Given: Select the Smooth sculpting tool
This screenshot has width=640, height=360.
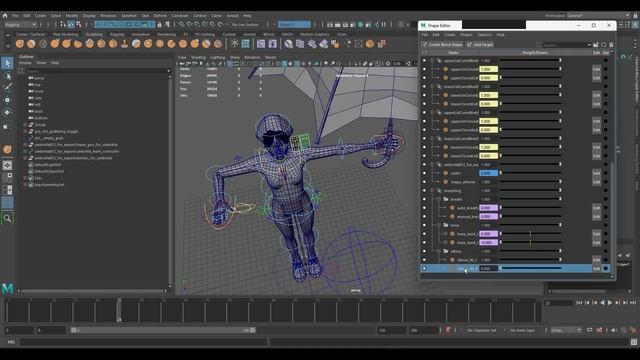Looking at the screenshot, I should tap(31, 44).
